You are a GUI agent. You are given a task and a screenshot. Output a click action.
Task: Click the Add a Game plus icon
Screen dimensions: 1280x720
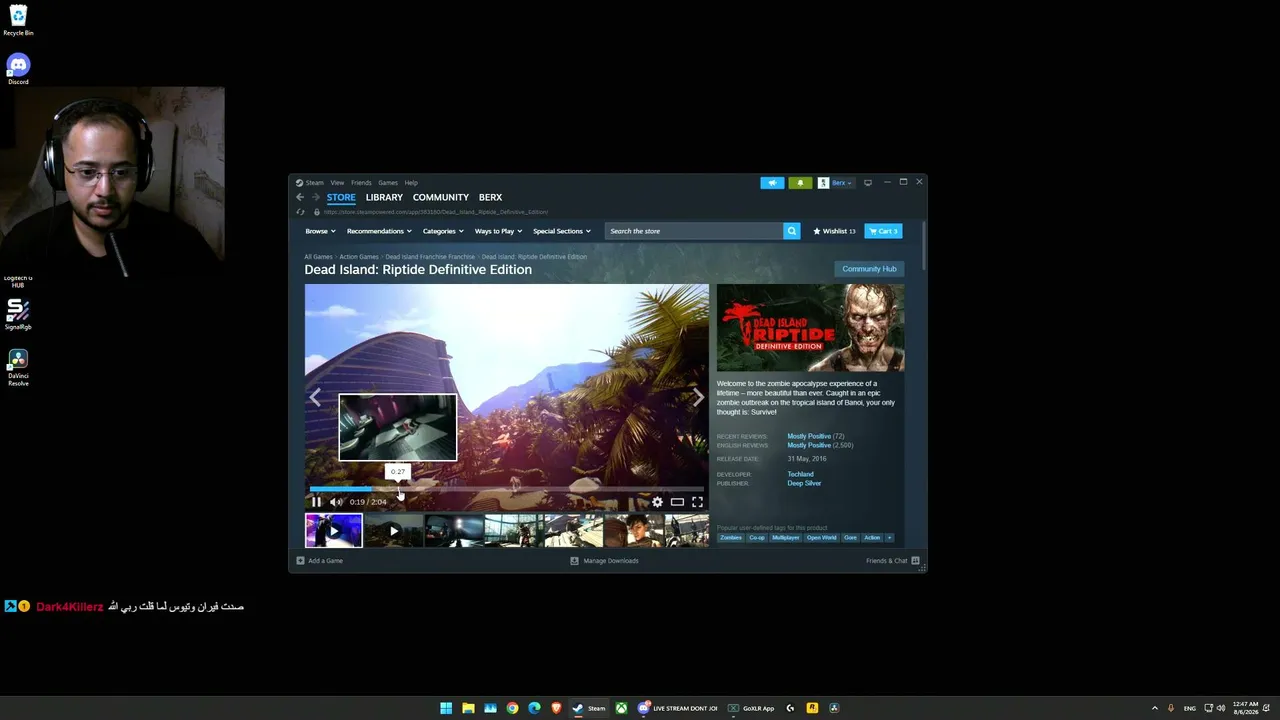300,561
